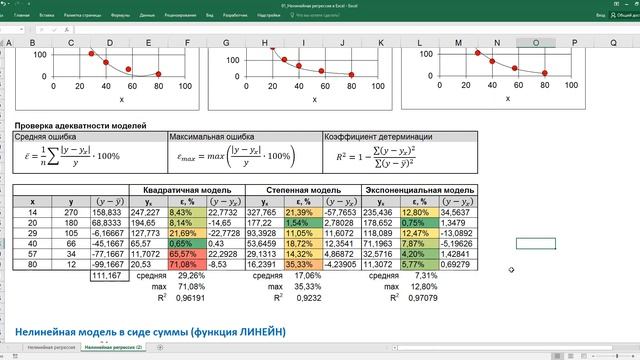The image size is (640, 360).
Task: Open the Рецензирование ribbon tab
Action: coord(180,15)
